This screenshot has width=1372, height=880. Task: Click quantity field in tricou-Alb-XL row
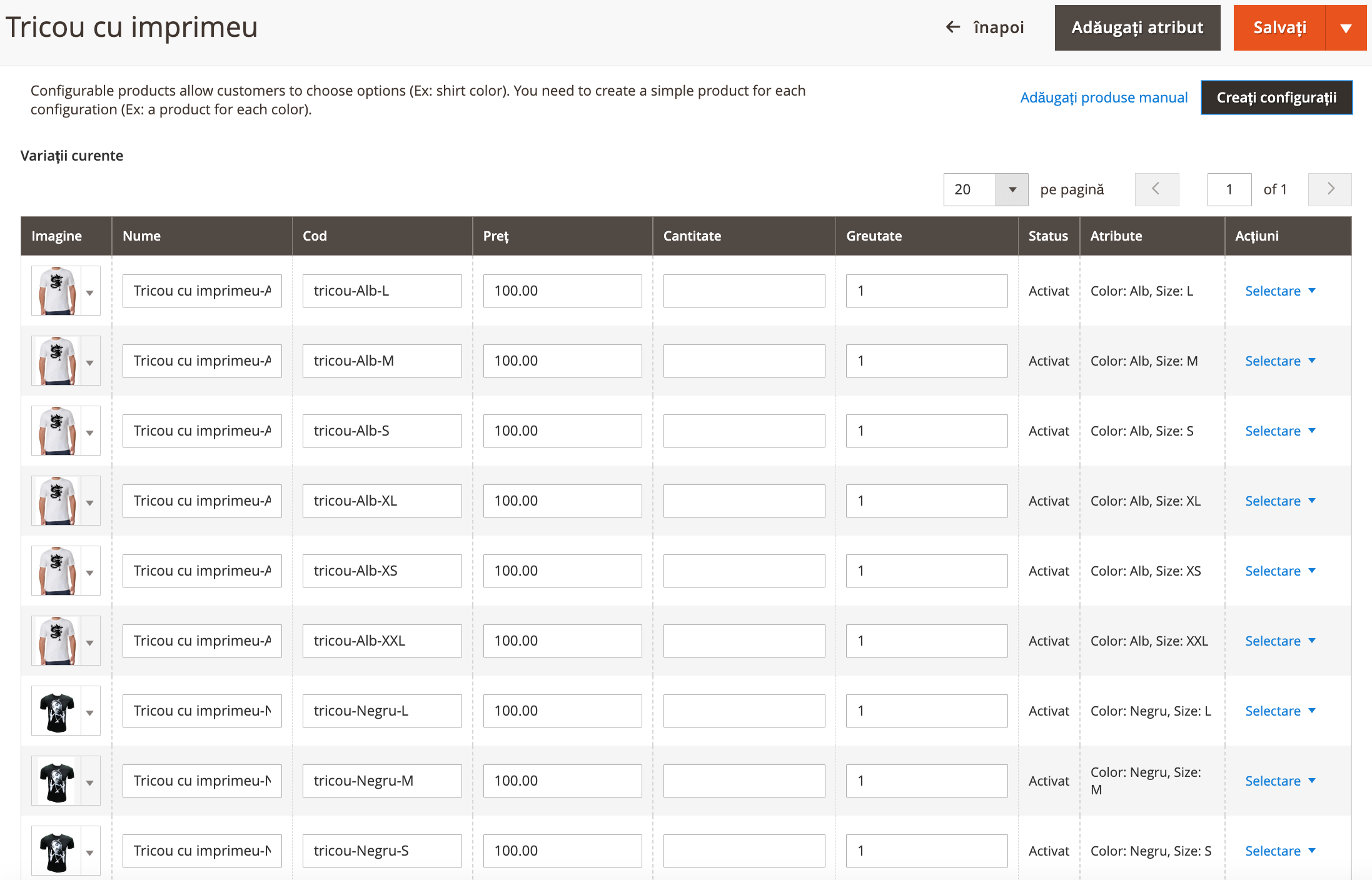(x=744, y=501)
